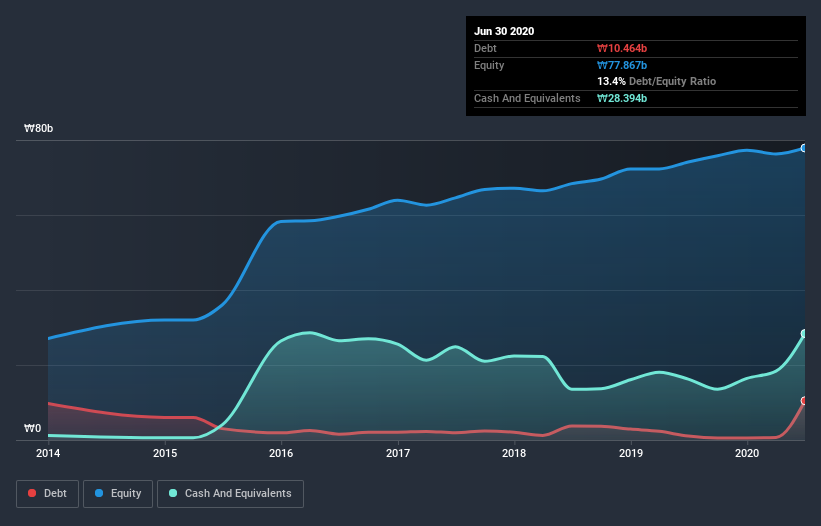Toggle the Equity series legend button
The image size is (821, 526).
pos(118,494)
